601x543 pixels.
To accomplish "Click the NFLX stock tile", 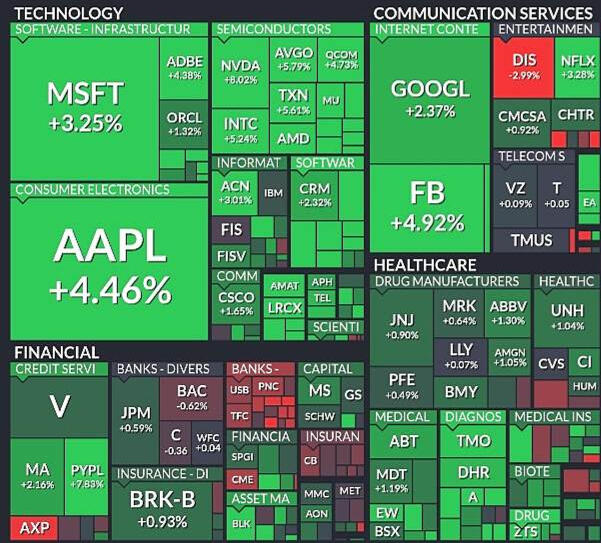I will pos(577,67).
